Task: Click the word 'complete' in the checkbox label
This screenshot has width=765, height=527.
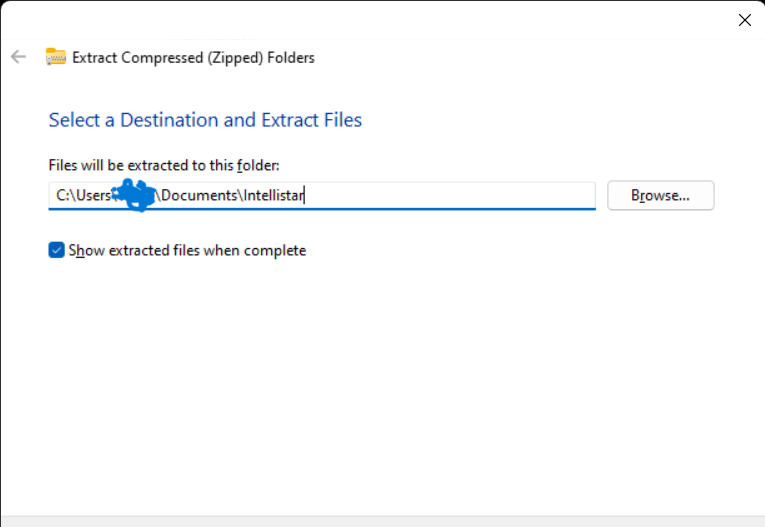Action: click(275, 251)
